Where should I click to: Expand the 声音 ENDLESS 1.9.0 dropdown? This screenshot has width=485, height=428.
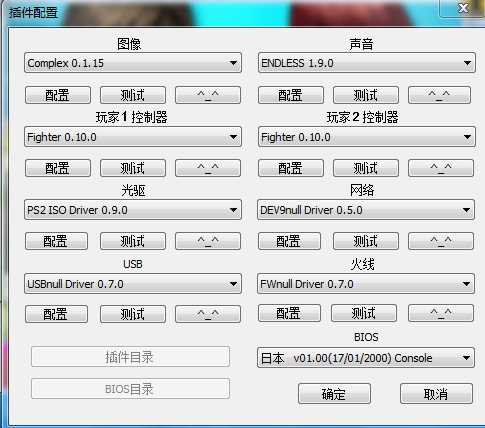[366, 63]
